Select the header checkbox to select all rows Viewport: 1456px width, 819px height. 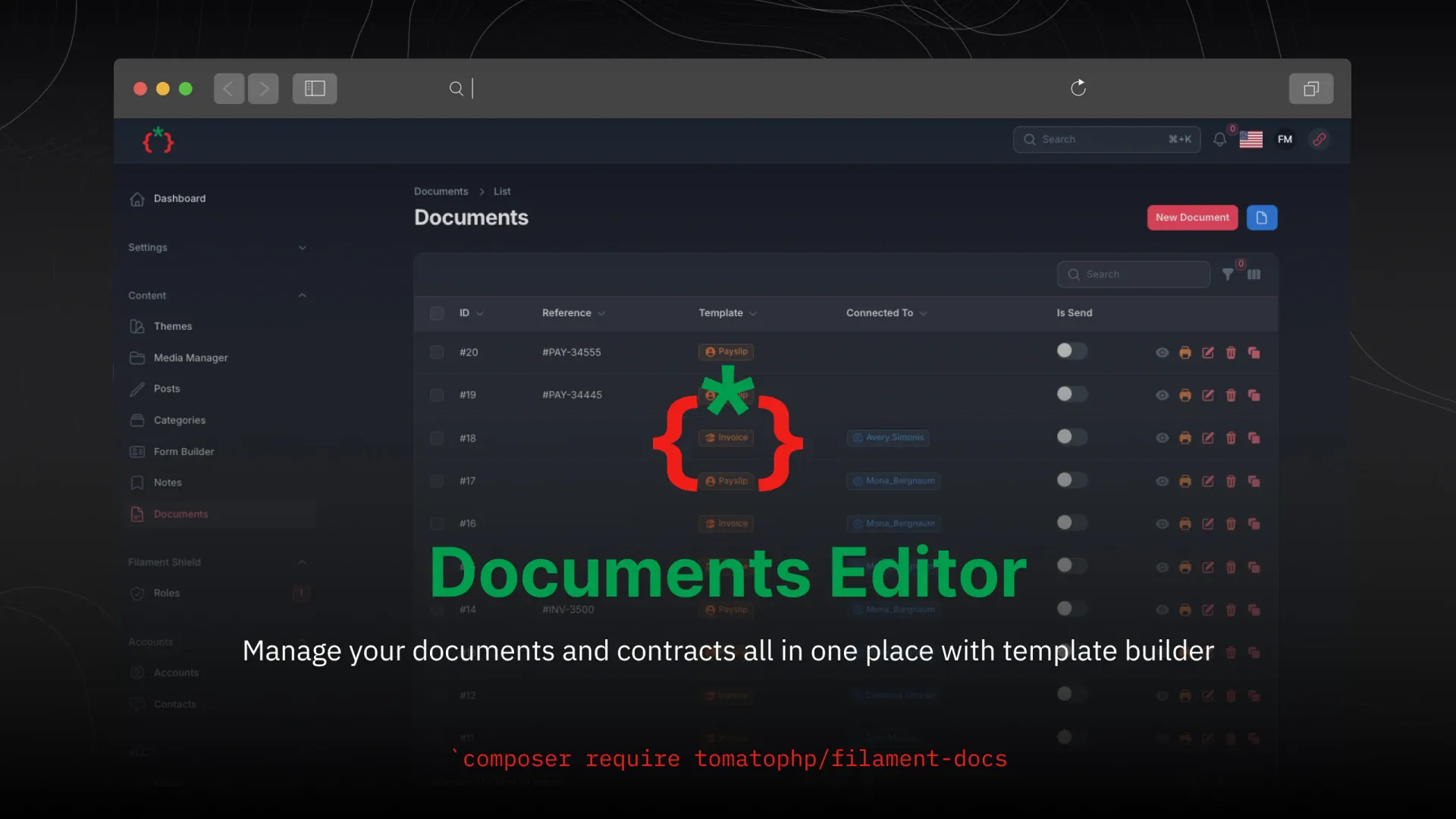click(437, 313)
